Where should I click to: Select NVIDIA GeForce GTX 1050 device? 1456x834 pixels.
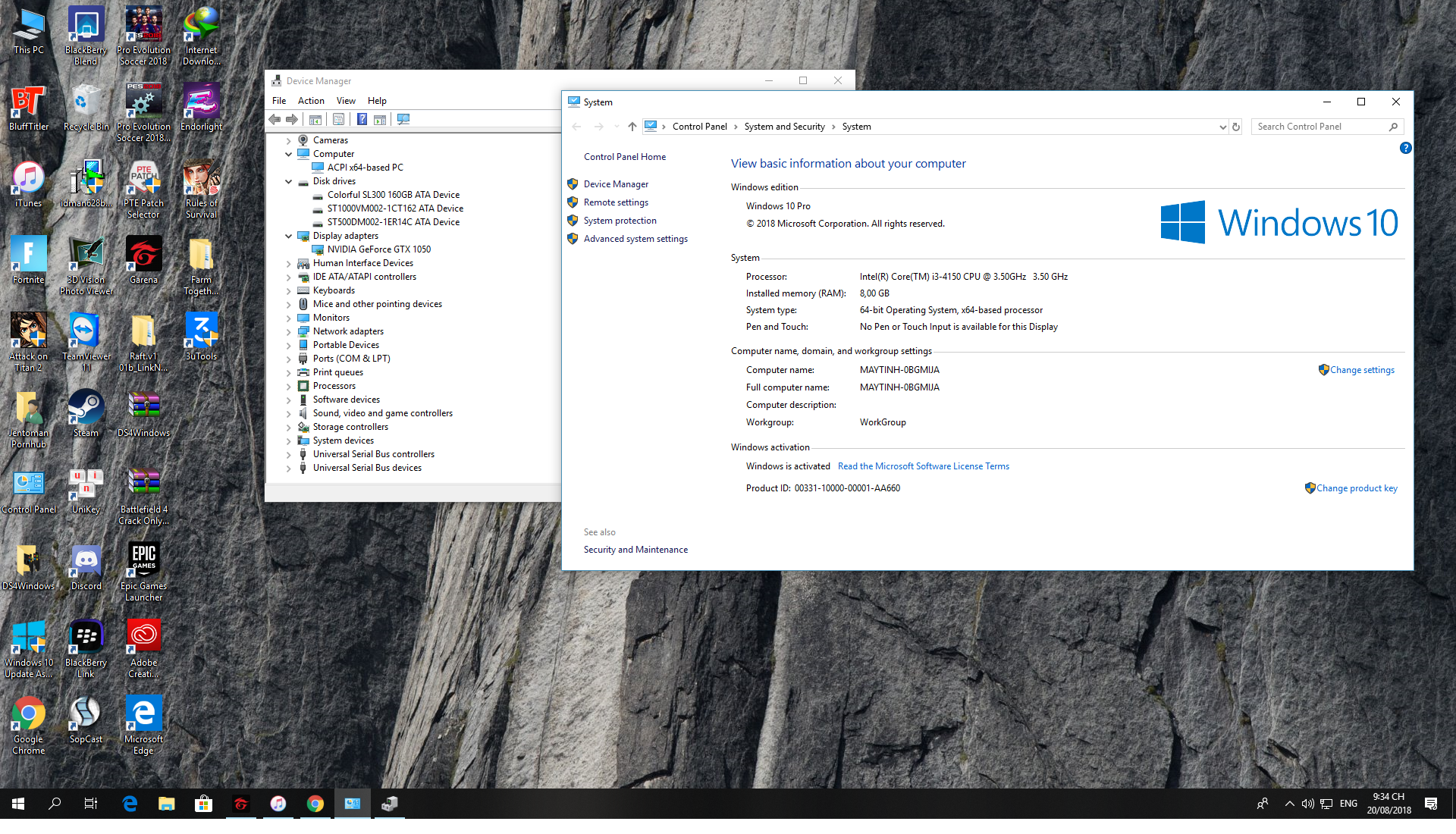point(378,249)
